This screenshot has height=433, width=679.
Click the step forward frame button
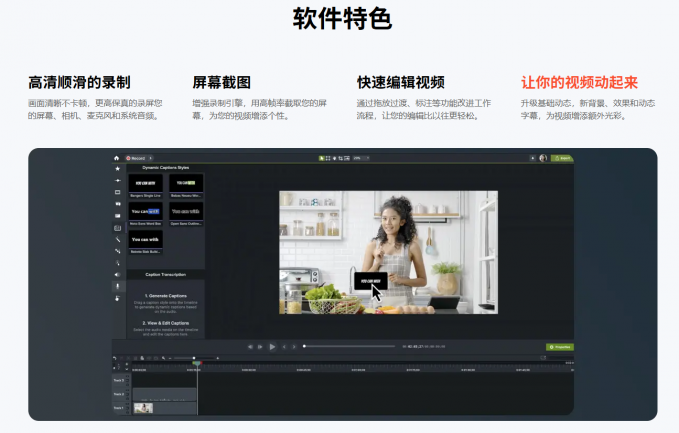click(260, 347)
